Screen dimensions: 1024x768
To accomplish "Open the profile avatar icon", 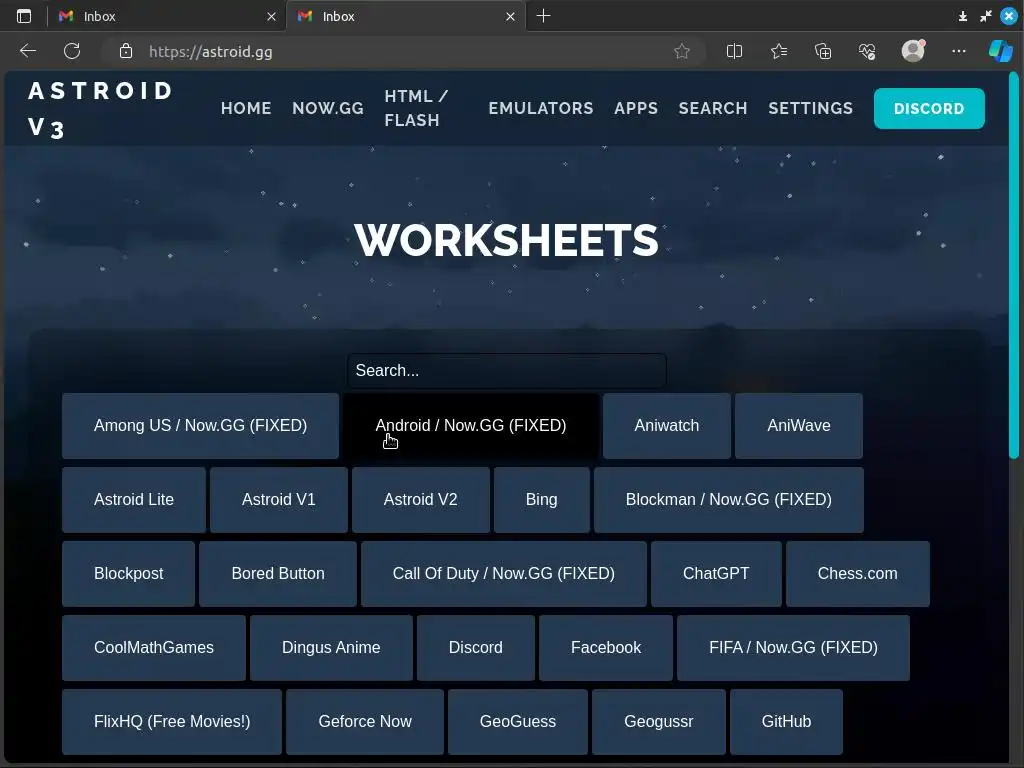I will [913, 51].
